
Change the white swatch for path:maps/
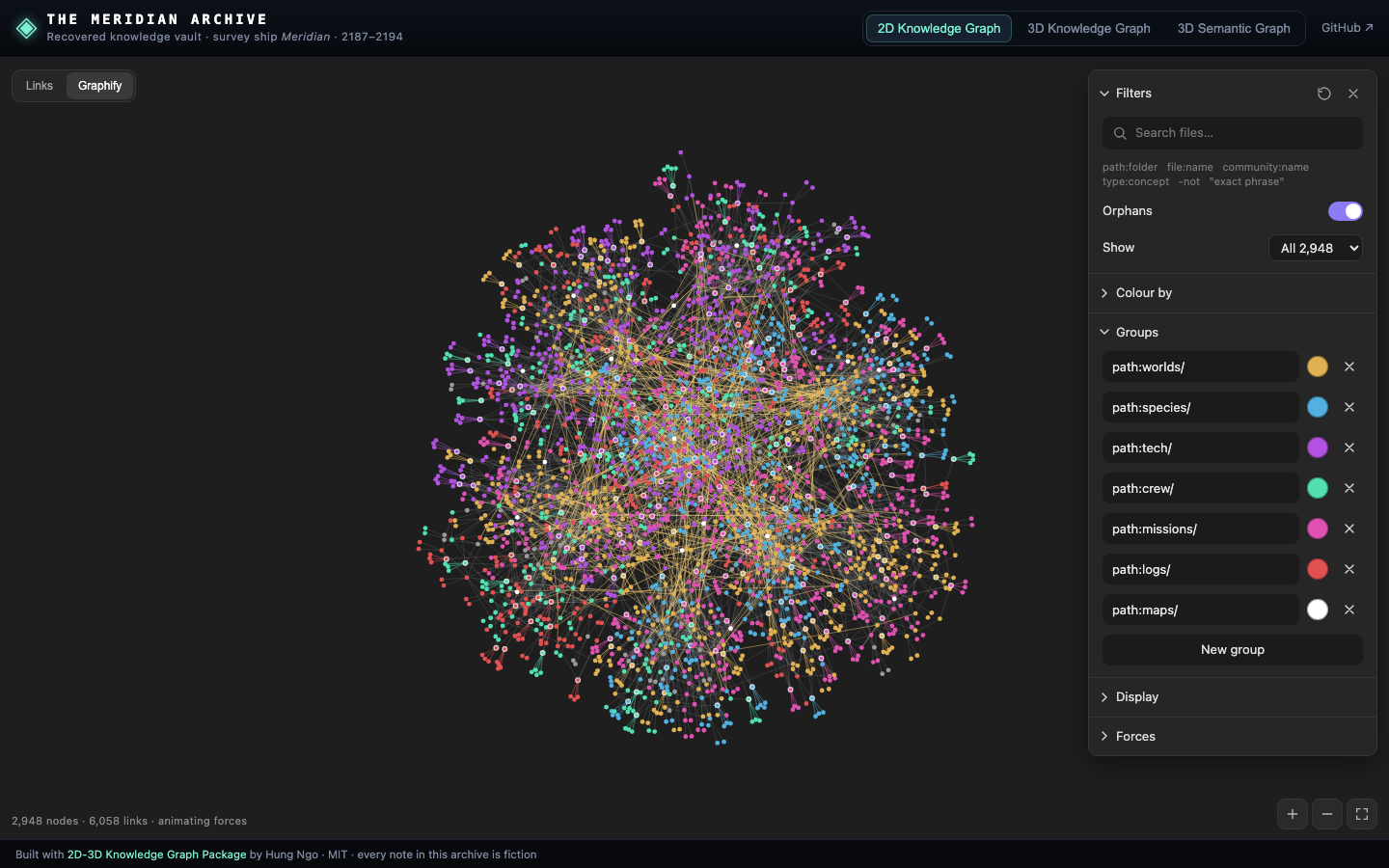point(1318,610)
